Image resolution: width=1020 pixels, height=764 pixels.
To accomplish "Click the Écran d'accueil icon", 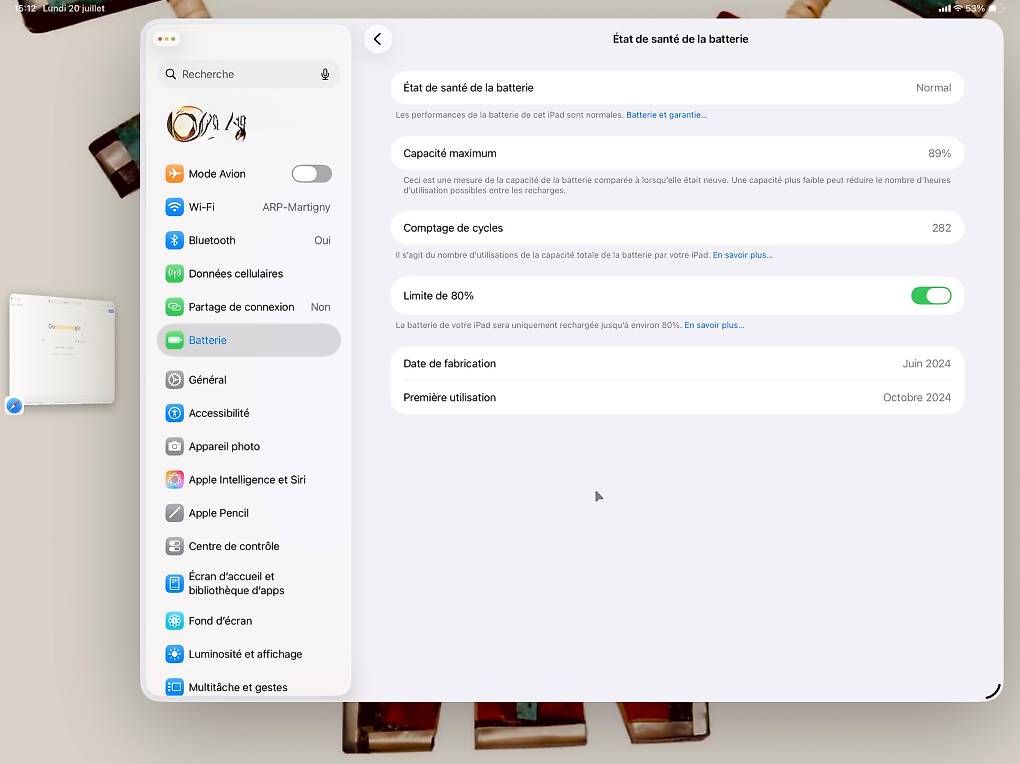I will 174,583.
